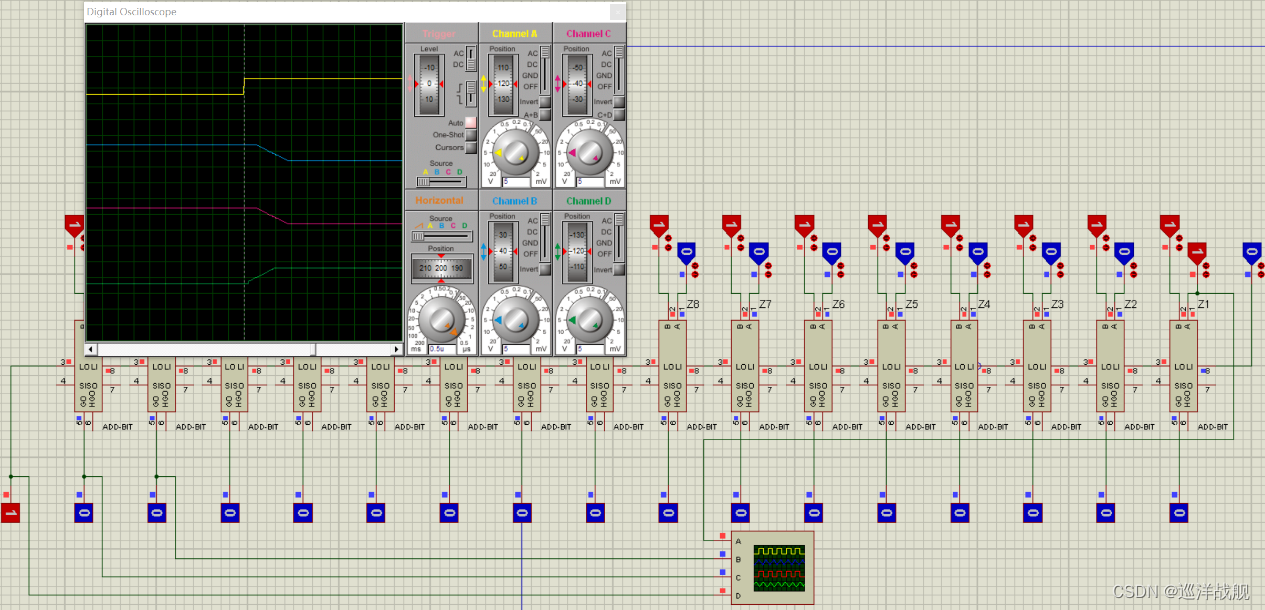1265x610 pixels.
Task: Click the A+B sum button
Action: pos(545,114)
